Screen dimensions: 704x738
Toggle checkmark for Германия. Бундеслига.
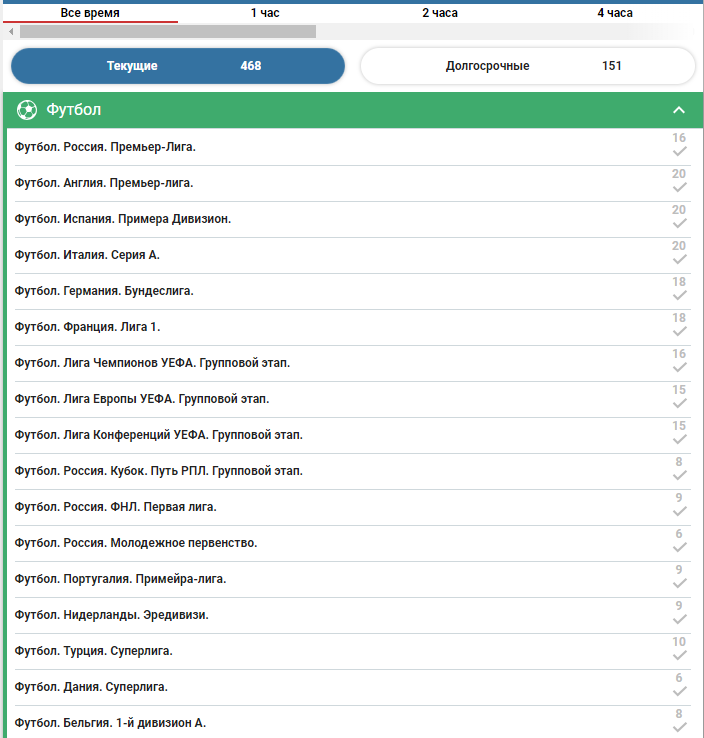(x=679, y=296)
